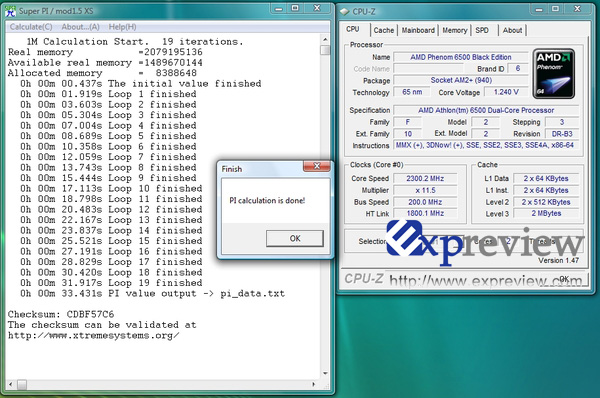
Task: Click the CPU-Z title bar icon
Action: [x=344, y=11]
